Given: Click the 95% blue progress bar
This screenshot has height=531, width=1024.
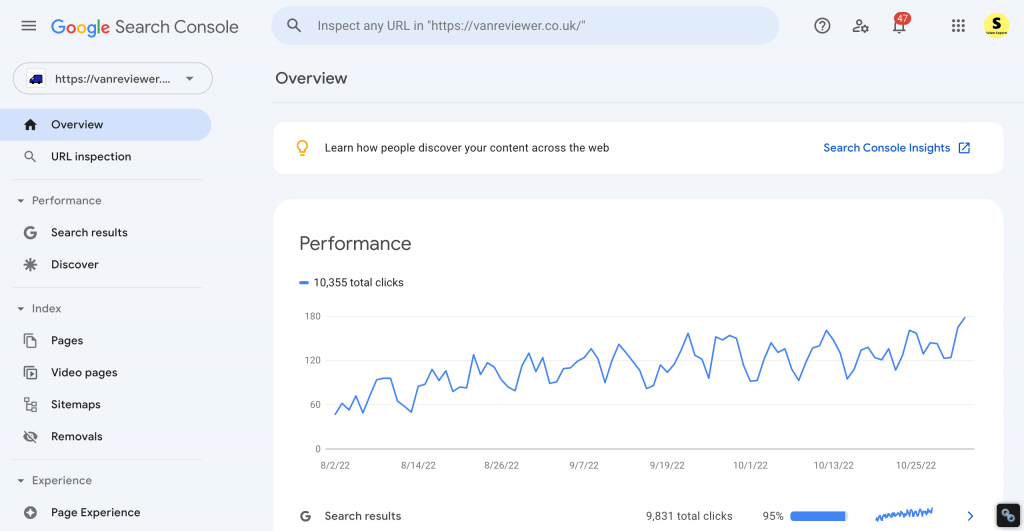Looking at the screenshot, I should [819, 516].
